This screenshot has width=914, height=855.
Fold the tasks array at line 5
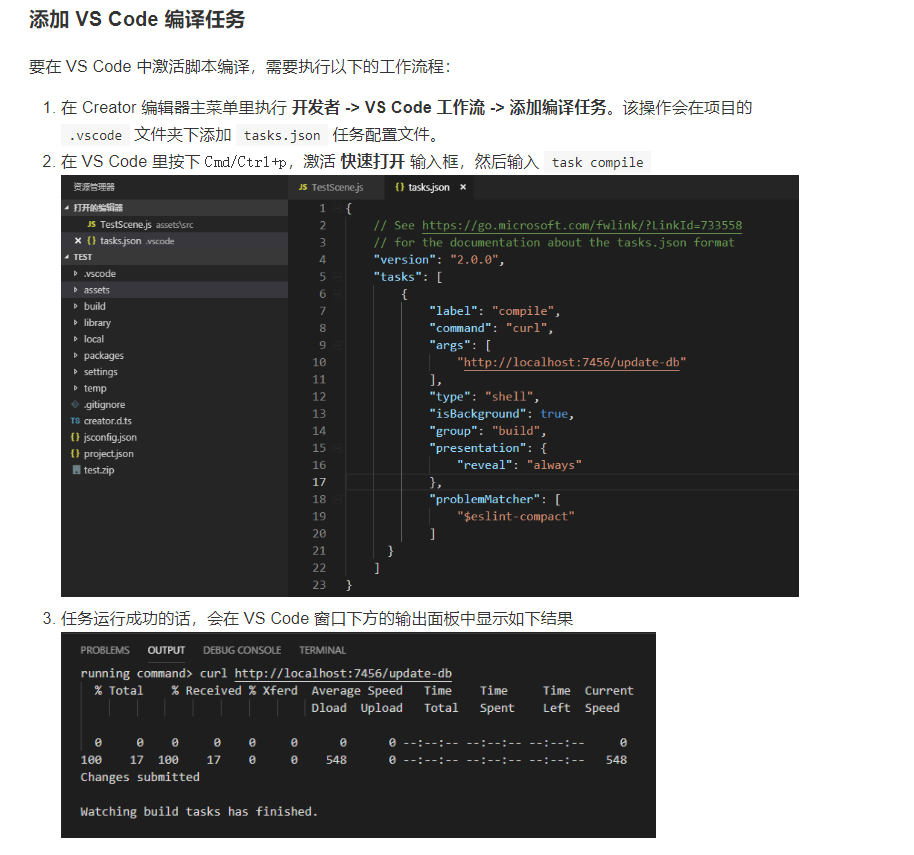coord(337,277)
